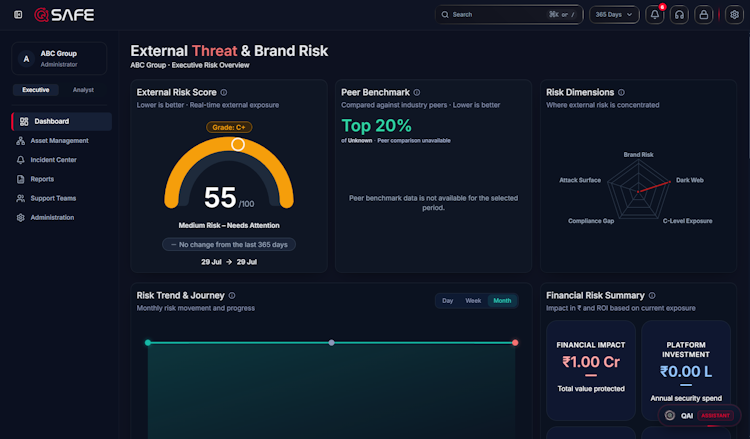Open the Dashboard menu item

(x=62, y=121)
